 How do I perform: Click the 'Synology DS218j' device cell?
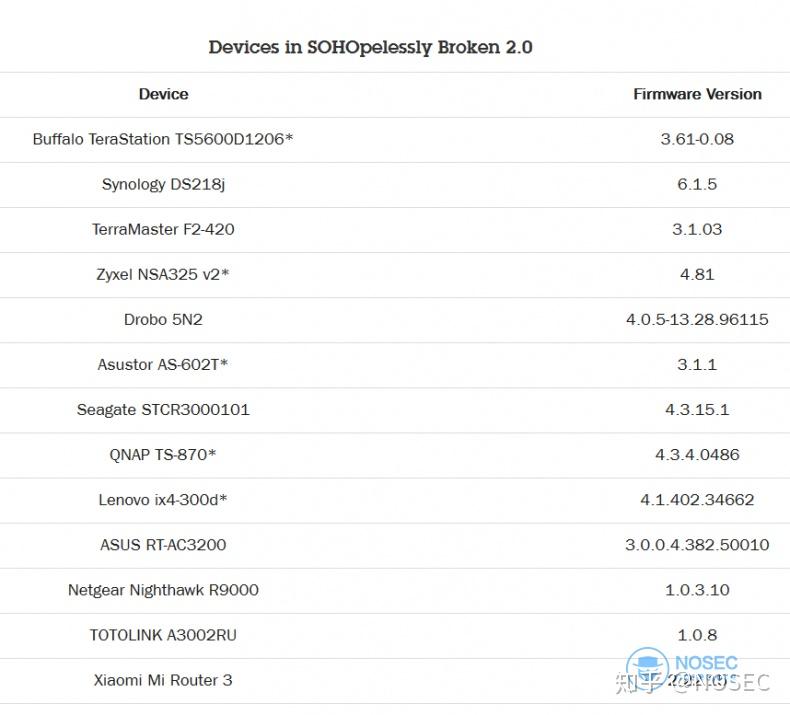(x=163, y=184)
